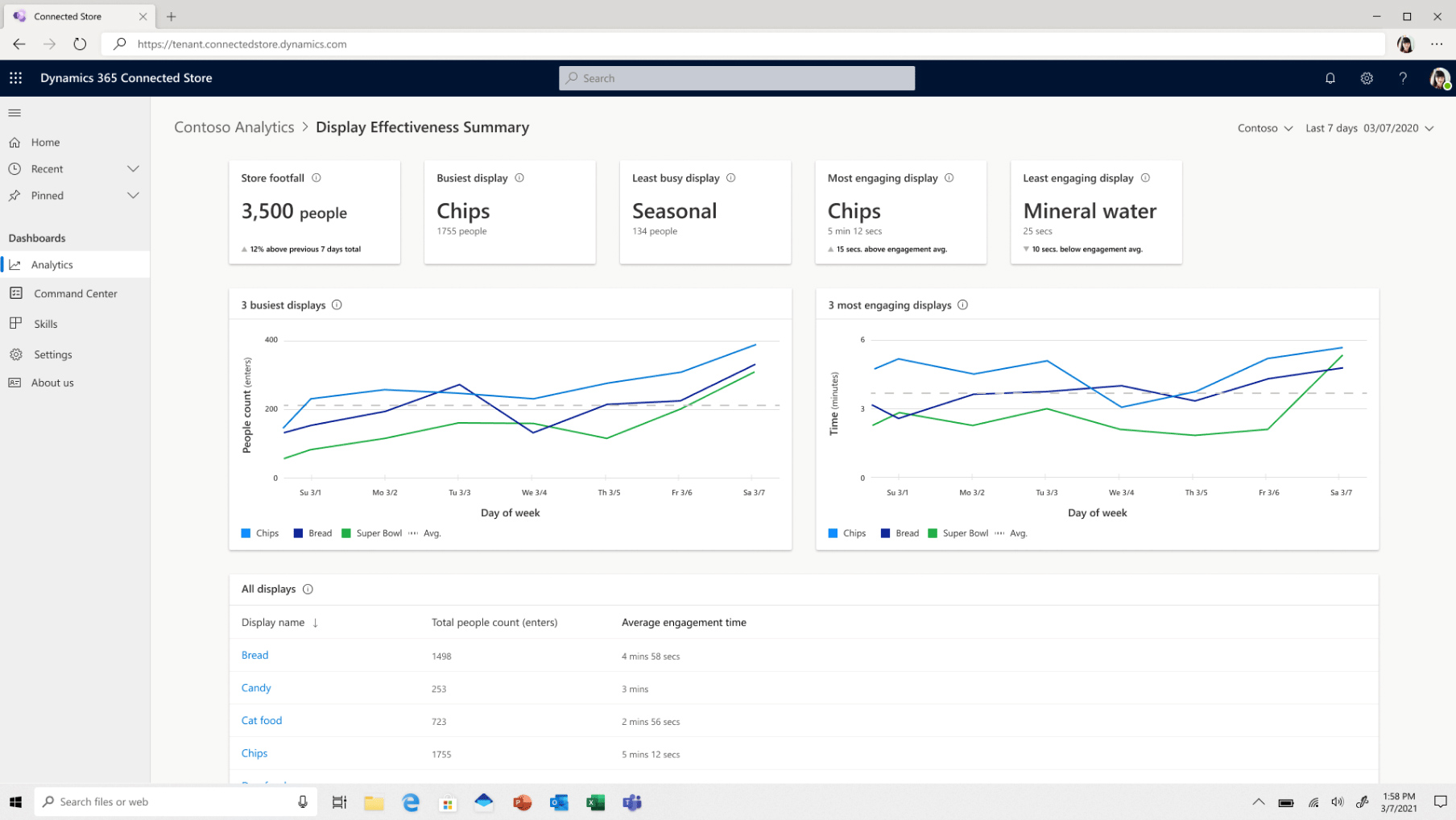Click the Super Bowl green legend swatch
The image size is (1456, 820).
coord(346,533)
